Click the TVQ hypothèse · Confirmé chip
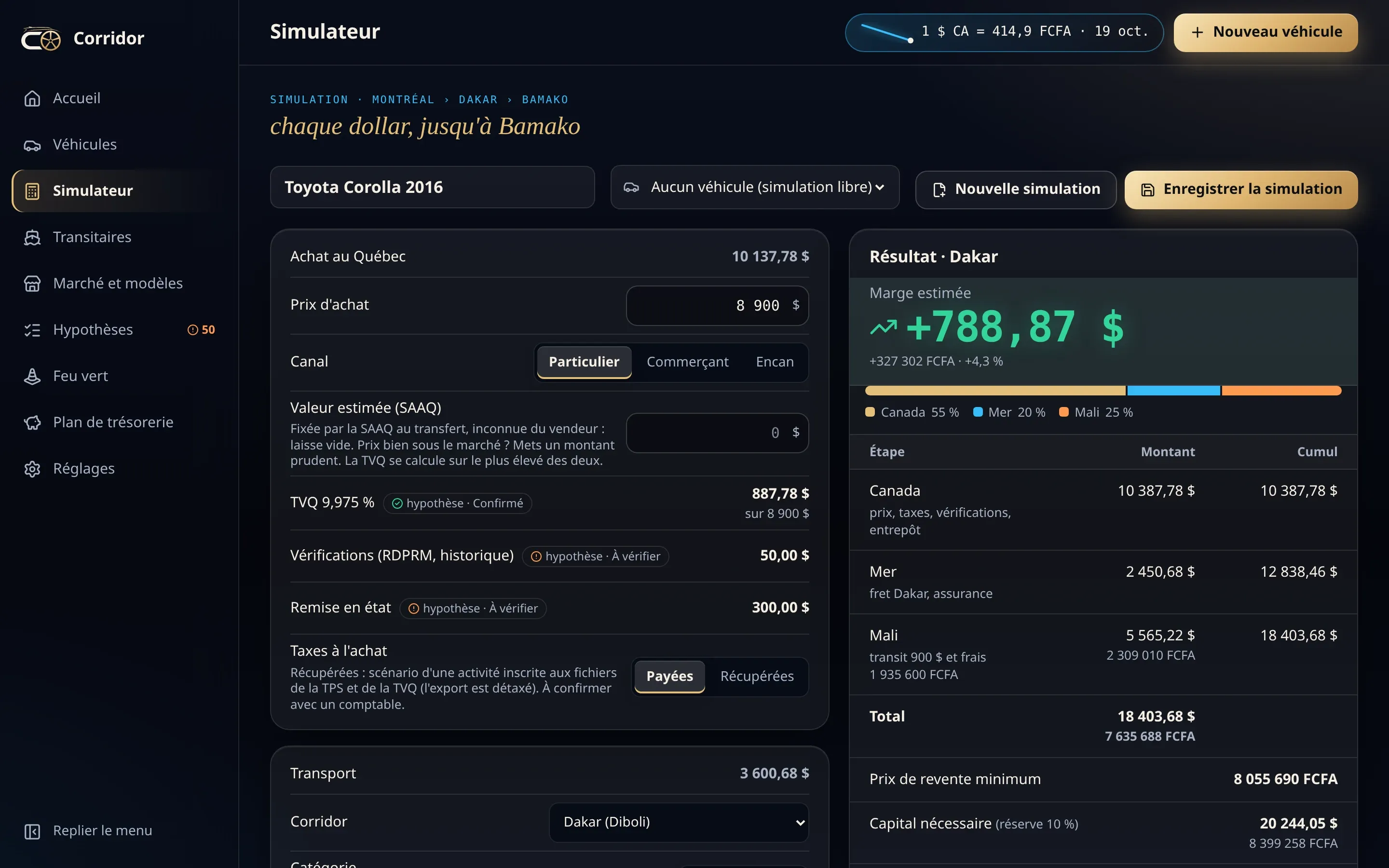Image resolution: width=1389 pixels, height=868 pixels. click(x=457, y=503)
